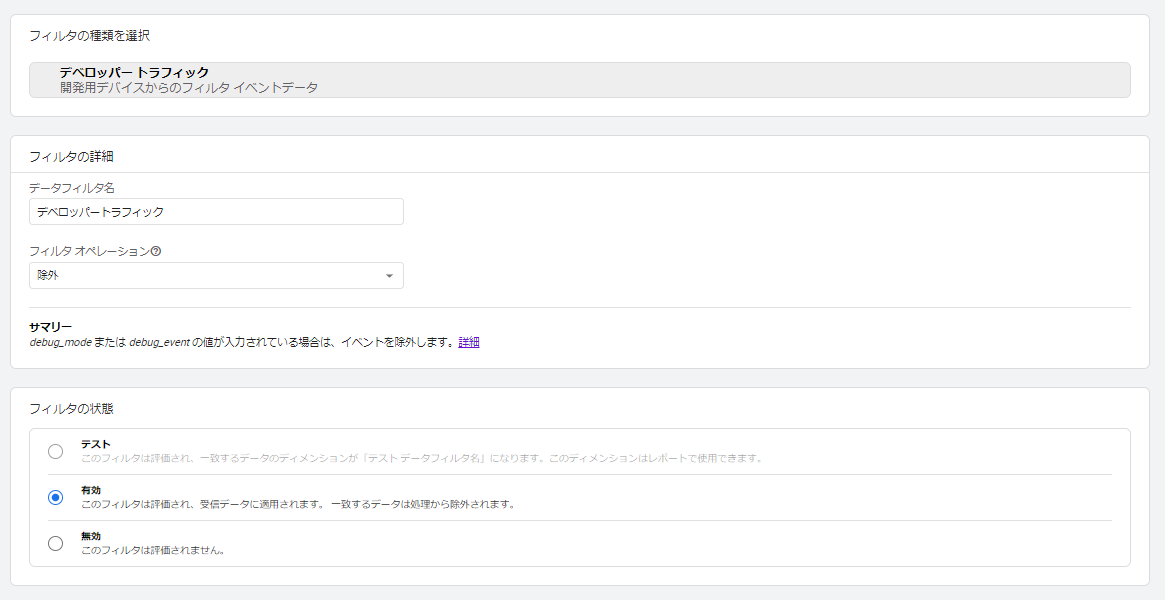This screenshot has height=600, width=1165.
Task: Click the データフィルタ名 text input field
Action: tap(216, 212)
